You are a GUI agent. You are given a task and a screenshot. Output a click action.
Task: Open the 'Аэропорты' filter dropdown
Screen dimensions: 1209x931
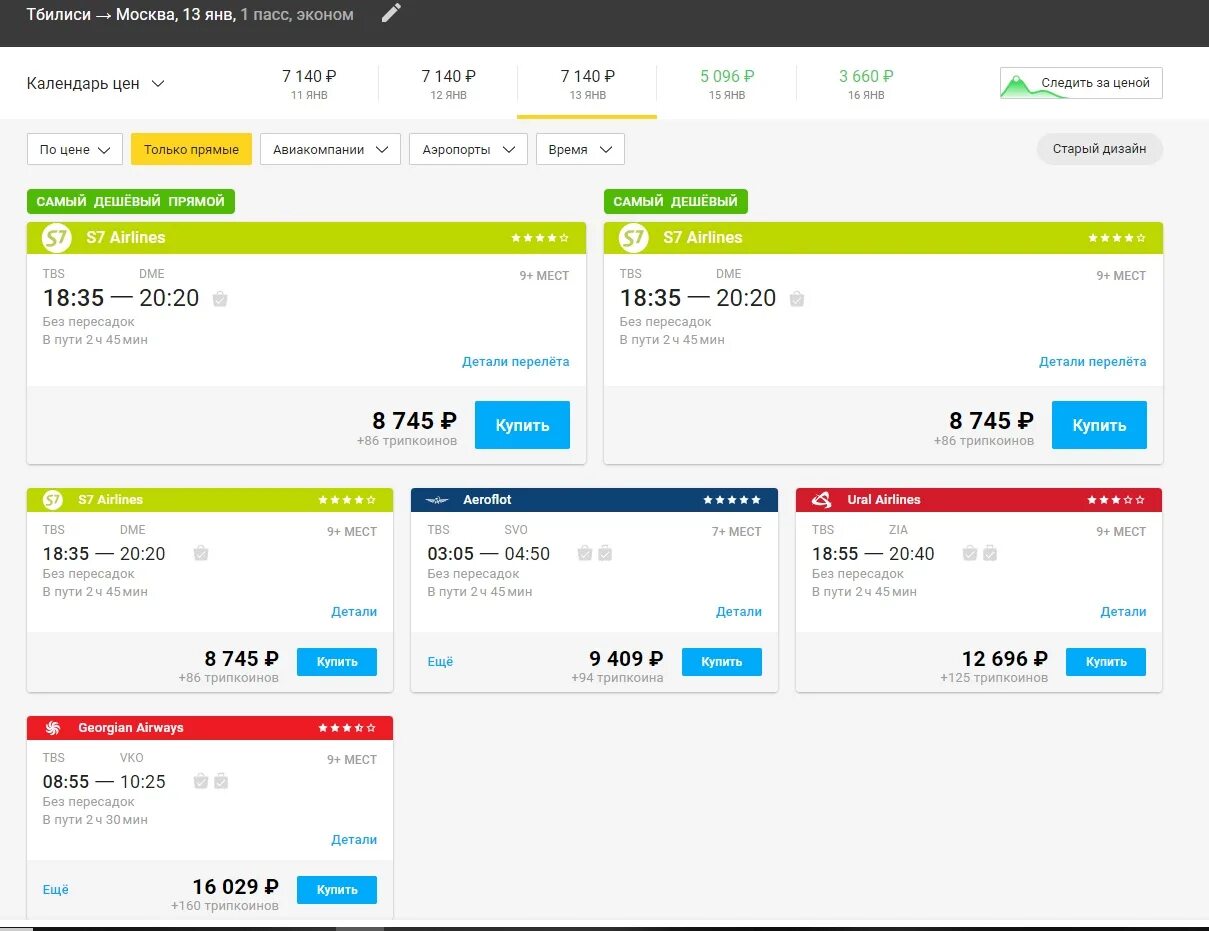point(468,149)
